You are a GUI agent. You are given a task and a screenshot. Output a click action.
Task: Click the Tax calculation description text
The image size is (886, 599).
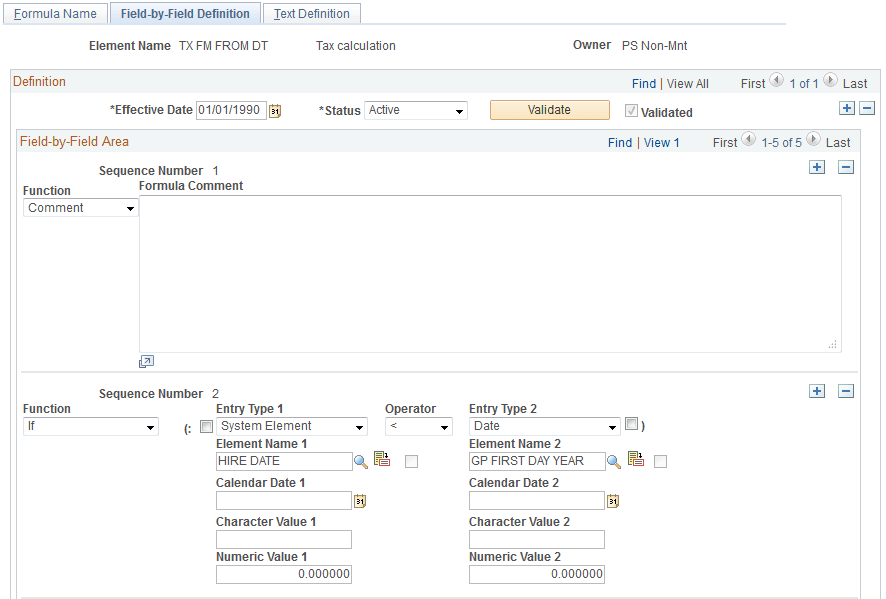(x=355, y=46)
